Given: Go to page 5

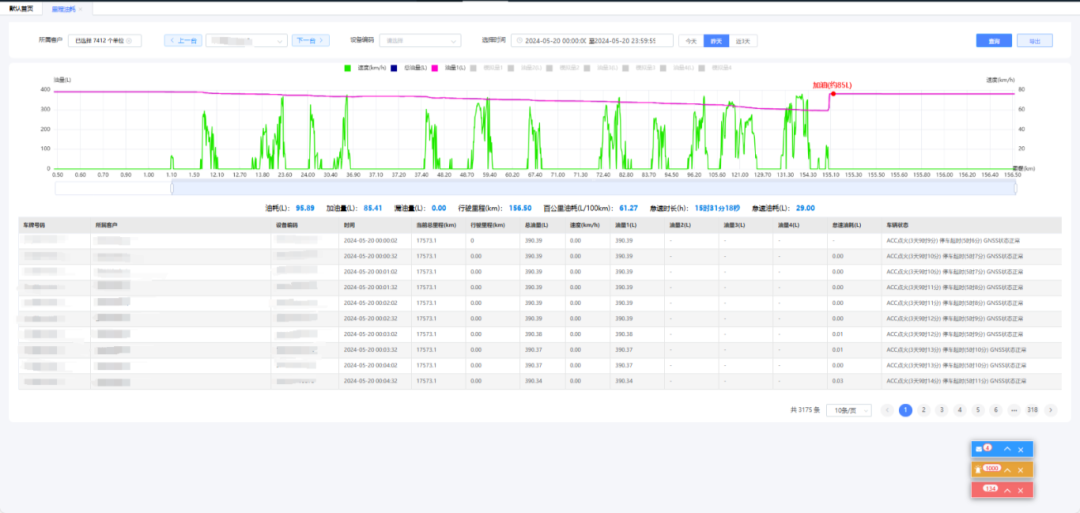Looking at the screenshot, I should [977, 410].
